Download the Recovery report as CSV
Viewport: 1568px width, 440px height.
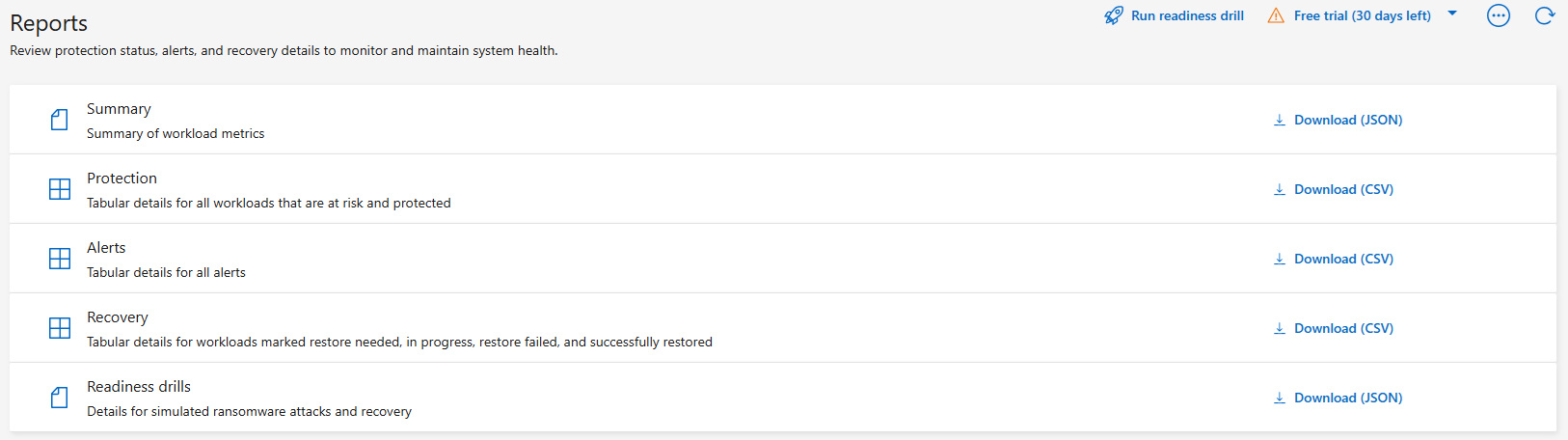(x=1343, y=328)
